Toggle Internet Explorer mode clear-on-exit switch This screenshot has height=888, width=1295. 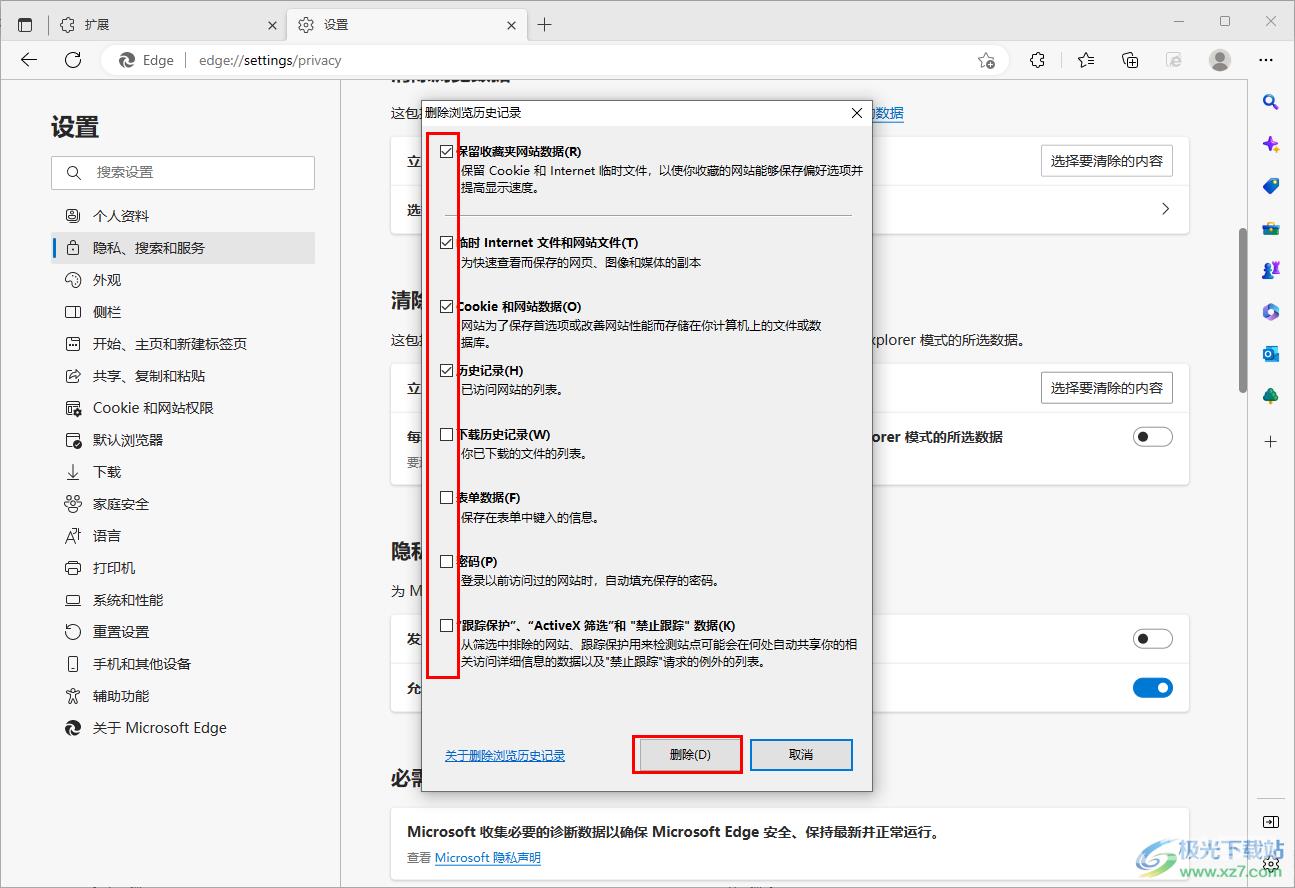[x=1152, y=437]
